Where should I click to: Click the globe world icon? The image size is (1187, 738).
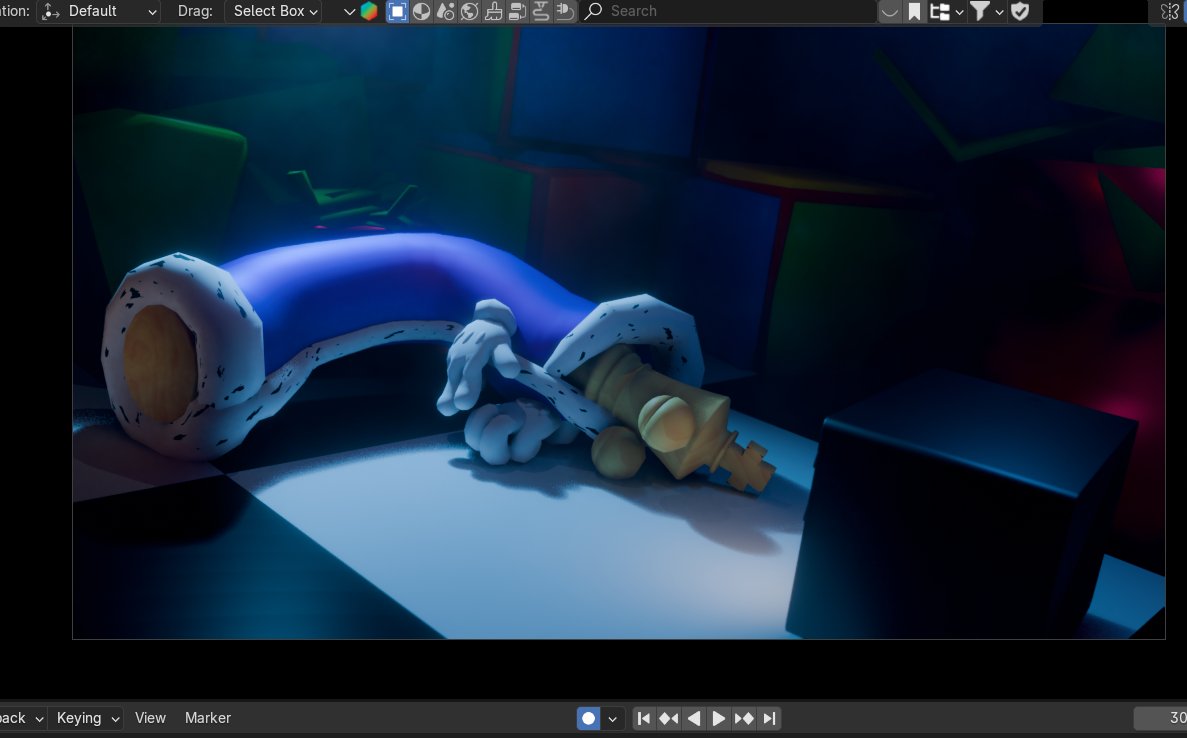(x=469, y=11)
